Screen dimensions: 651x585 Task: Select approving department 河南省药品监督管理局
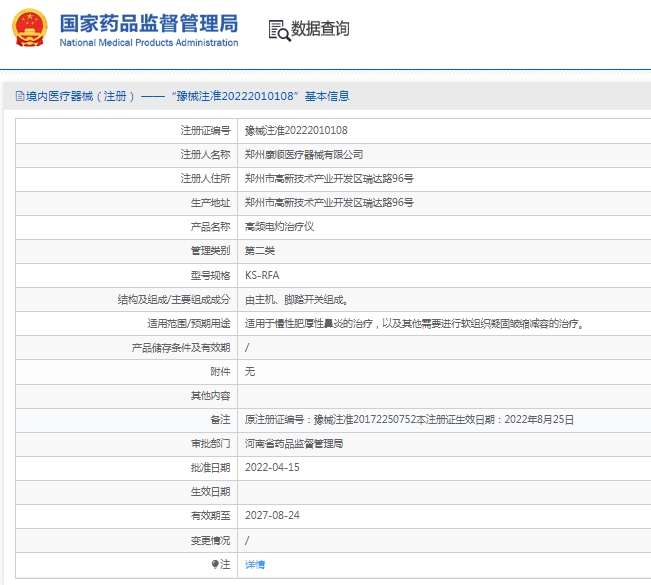coord(294,444)
